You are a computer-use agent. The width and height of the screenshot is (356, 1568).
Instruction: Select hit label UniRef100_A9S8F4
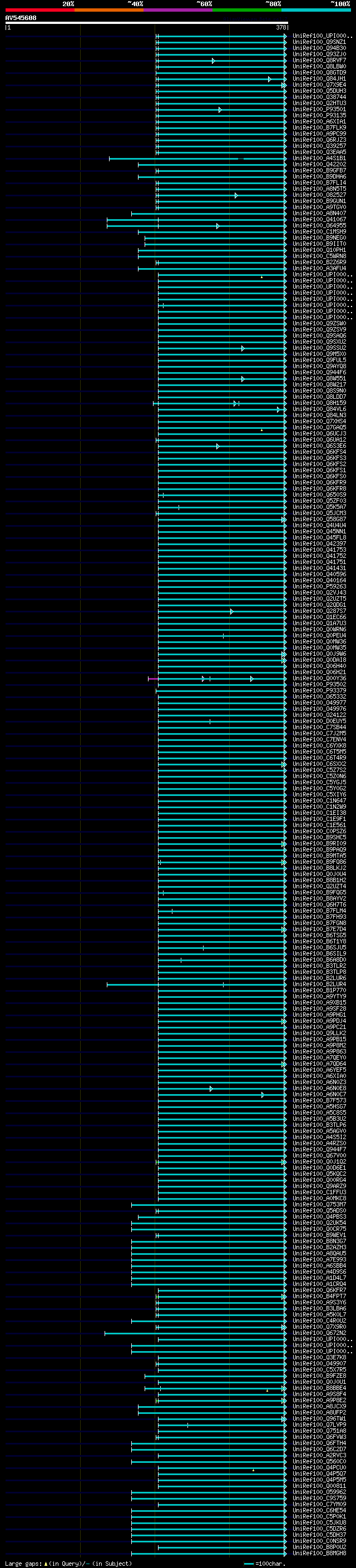(319, 1394)
